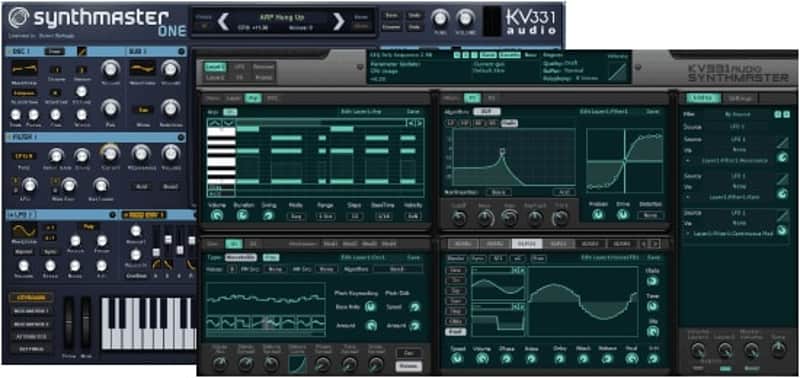Click velocity curve icon in info display
800x378 pixels.
(618, 72)
